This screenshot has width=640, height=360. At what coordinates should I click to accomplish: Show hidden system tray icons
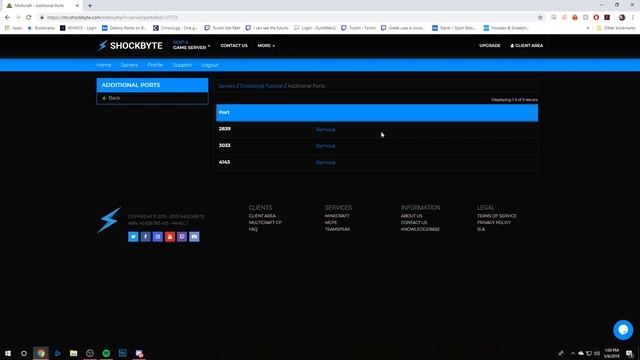(x=573, y=353)
